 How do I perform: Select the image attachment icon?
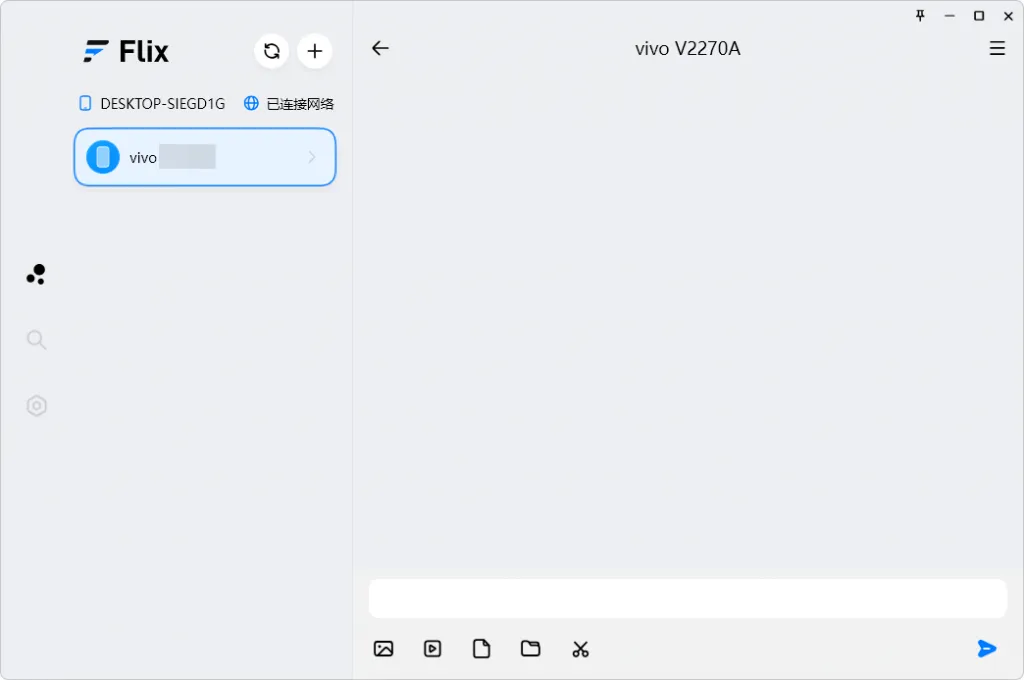[383, 648]
